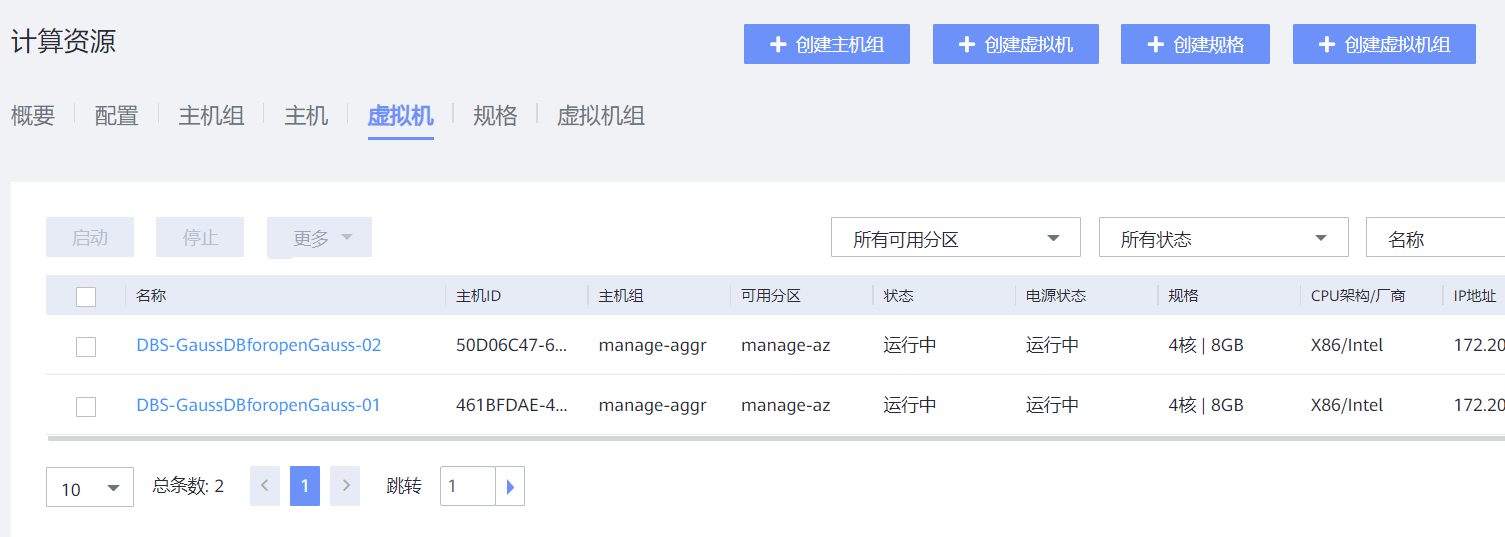Viewport: 1505px width, 537px height.
Task: Check the DBS-GaussDBforopenGauss-02 row checkbox
Action: point(86,346)
